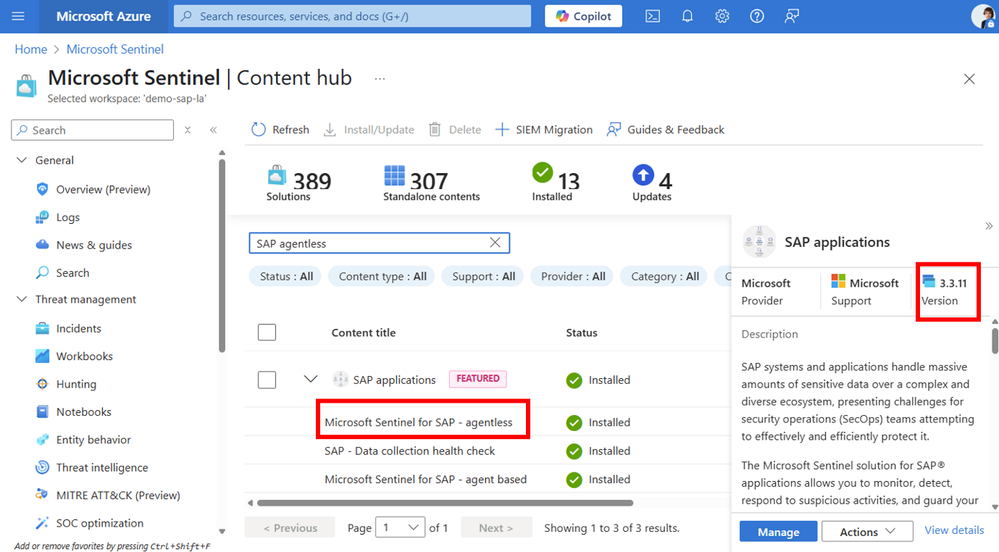Refresh the content hub list

tap(280, 129)
